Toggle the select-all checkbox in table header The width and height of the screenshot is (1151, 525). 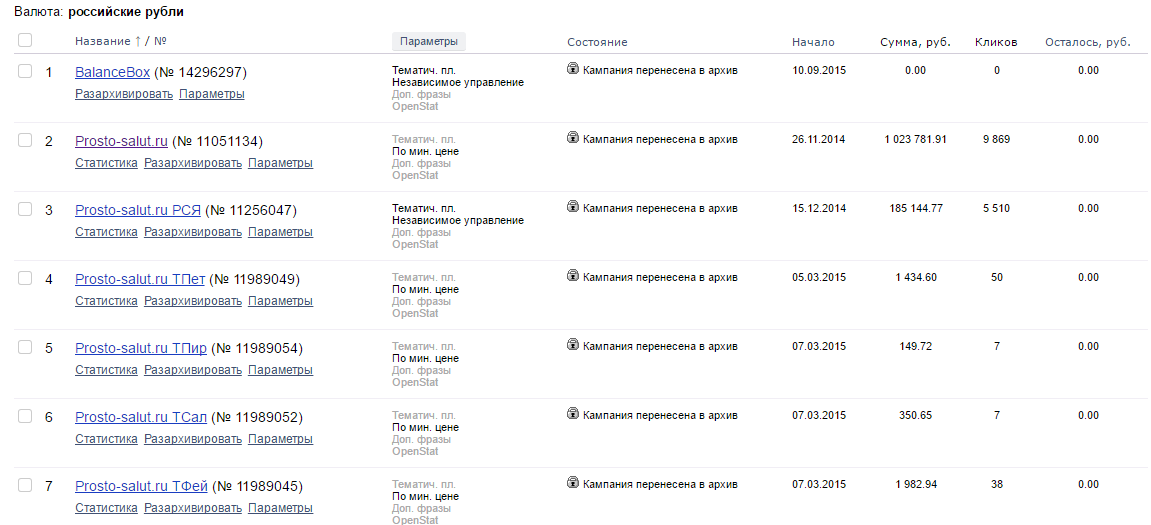point(25,40)
